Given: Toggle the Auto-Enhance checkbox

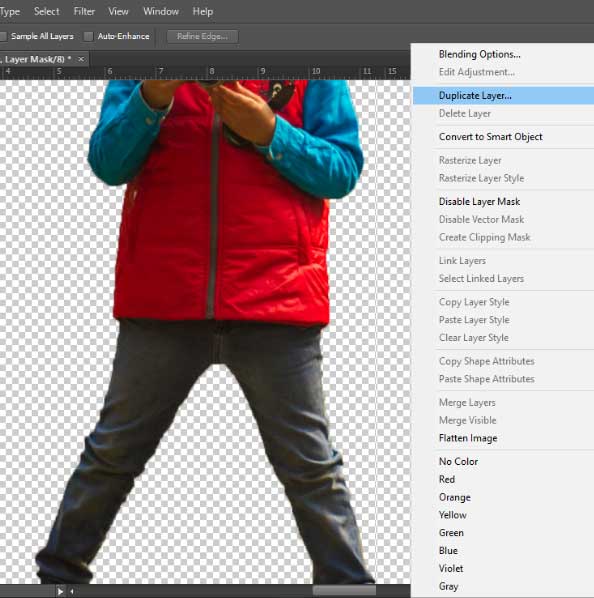Looking at the screenshot, I should pos(88,36).
